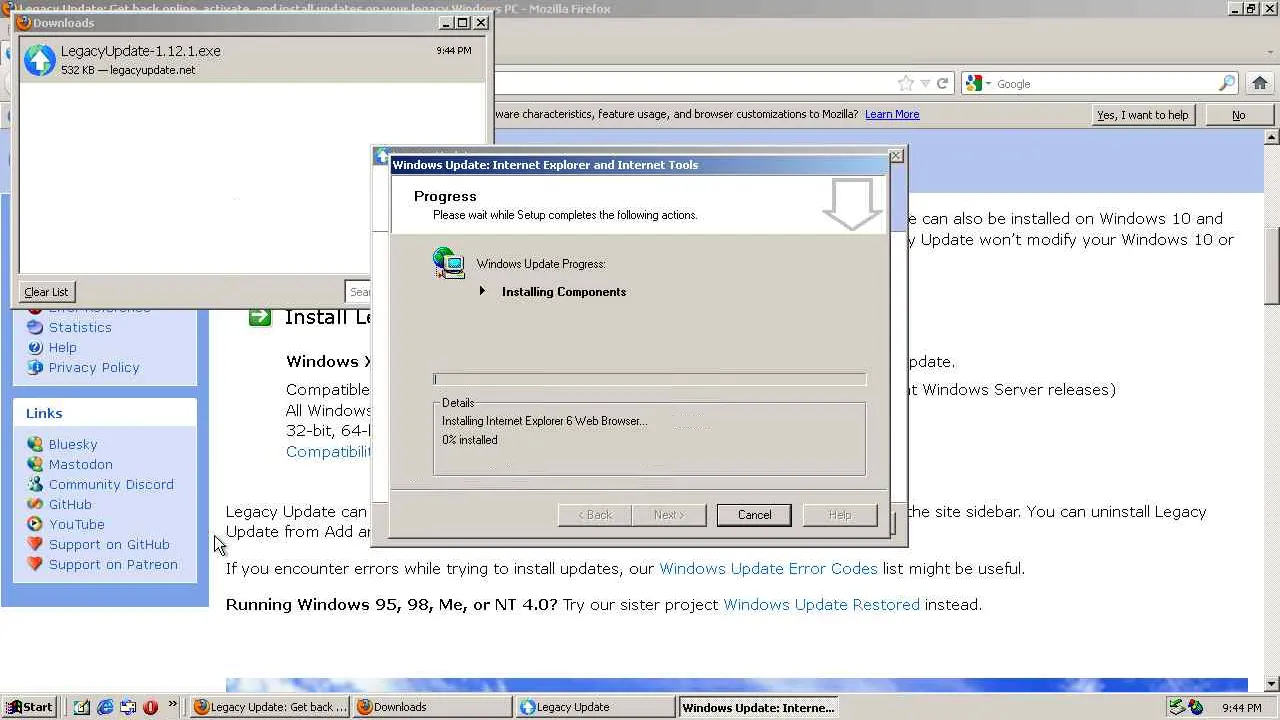Click the 'Installing Components' status text

click(x=564, y=292)
